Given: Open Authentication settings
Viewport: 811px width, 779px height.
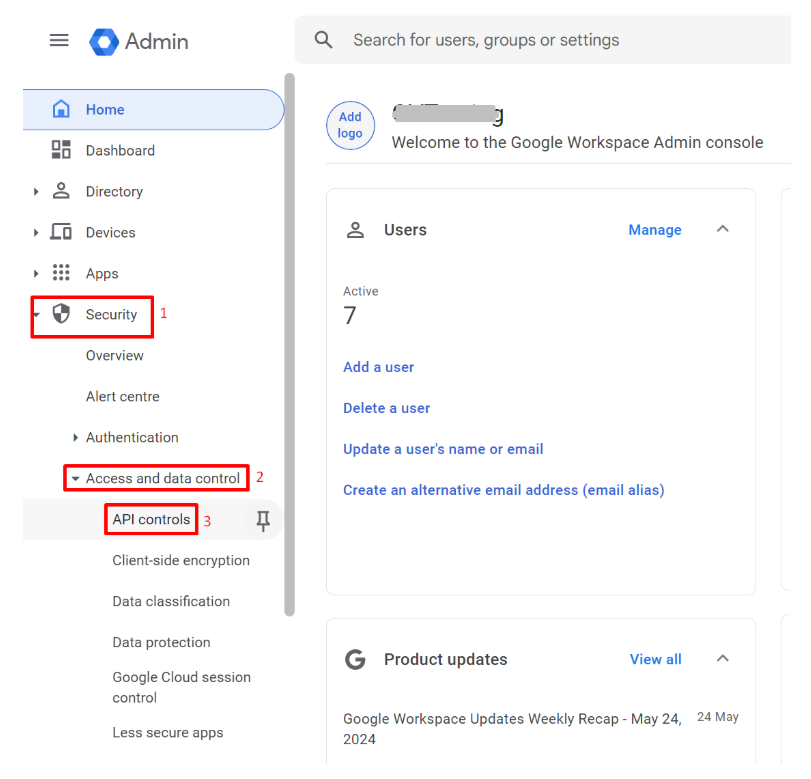Looking at the screenshot, I should [132, 437].
